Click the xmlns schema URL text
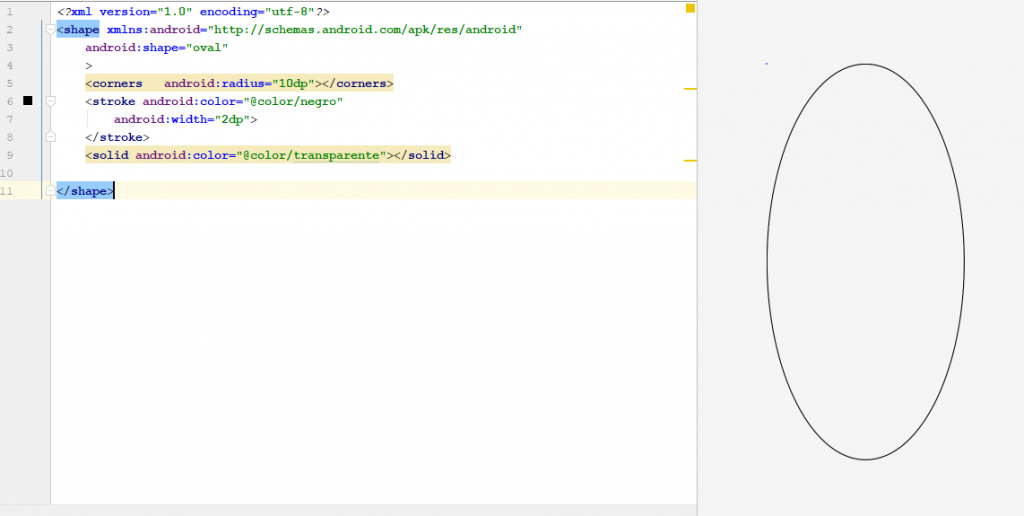 click(x=365, y=30)
